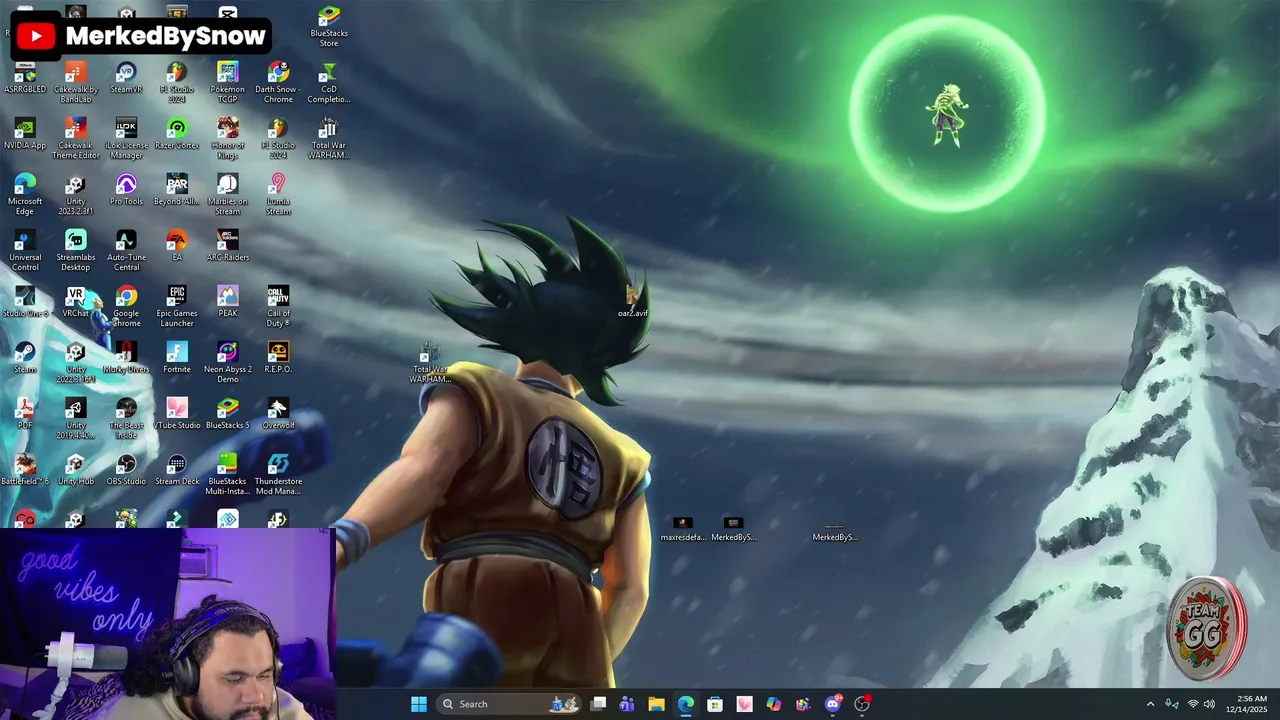The height and width of the screenshot is (720, 1280).
Task: Select the Marbles on Stream icon
Action: 228,195
